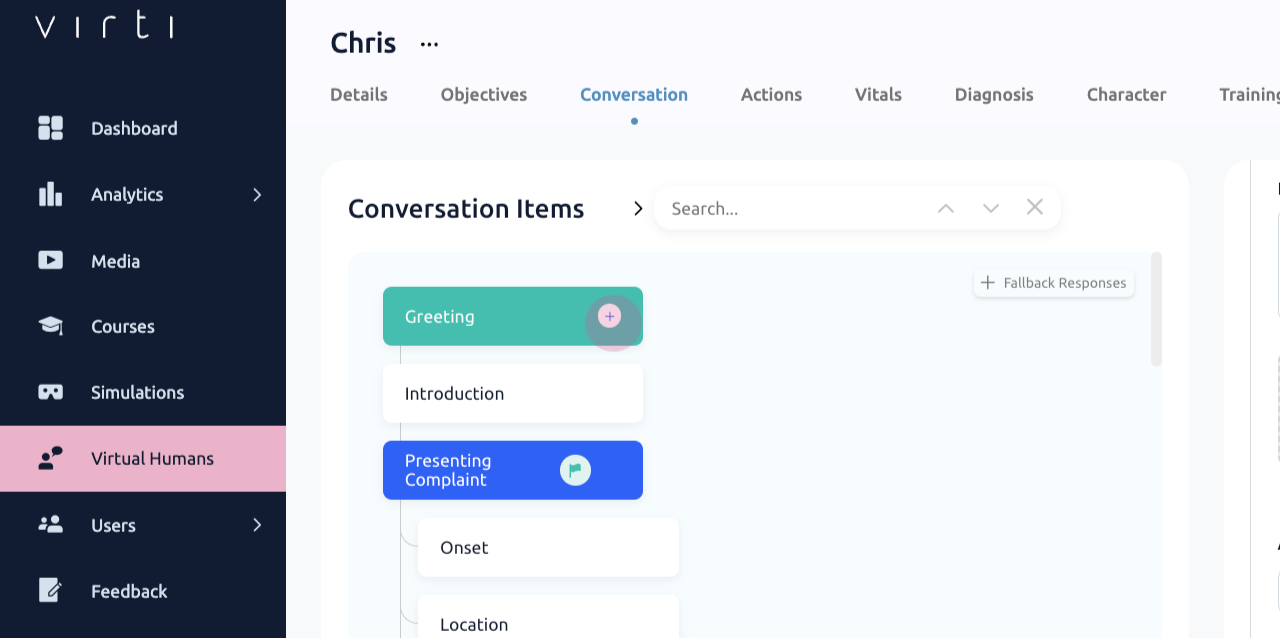Screen dimensions: 1280x638
Task: Click the Media play icon
Action: (x=50, y=260)
